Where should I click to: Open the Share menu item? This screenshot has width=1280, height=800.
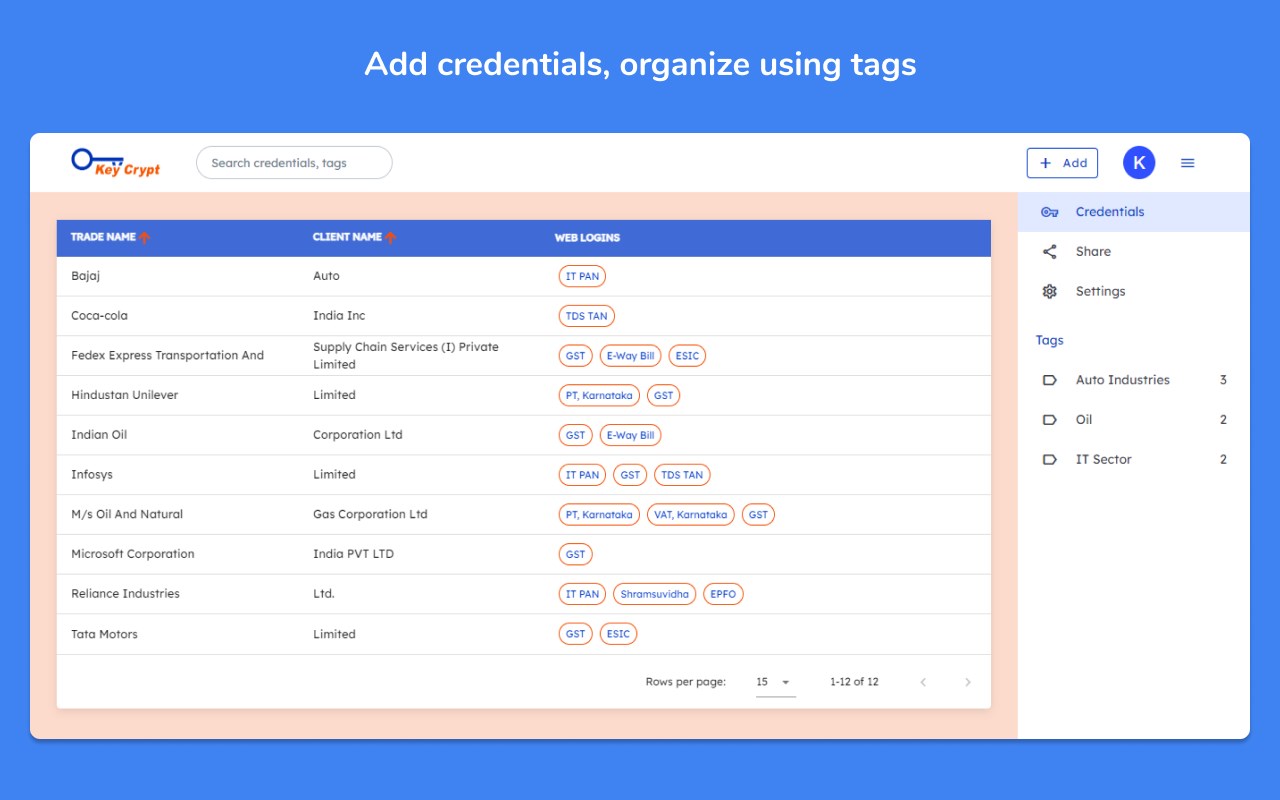tap(1134, 252)
